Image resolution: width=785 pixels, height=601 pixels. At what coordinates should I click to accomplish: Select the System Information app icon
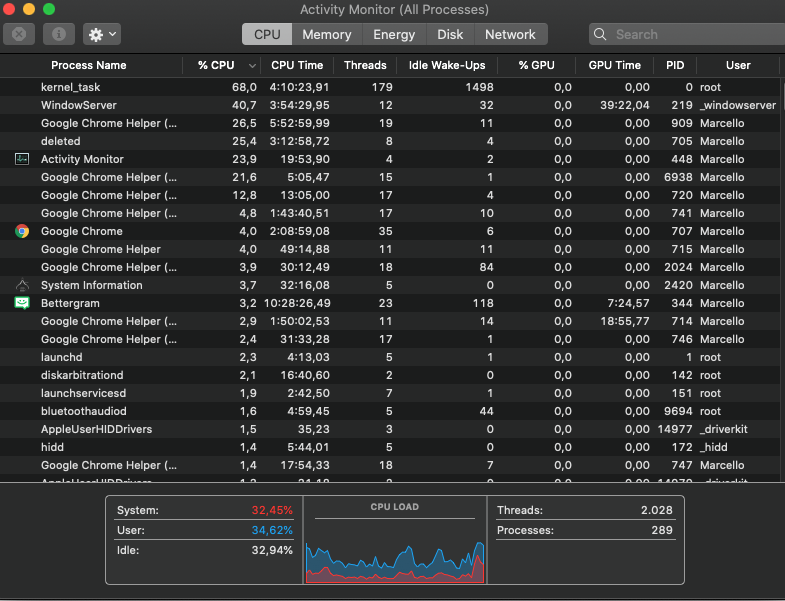[x=22, y=285]
